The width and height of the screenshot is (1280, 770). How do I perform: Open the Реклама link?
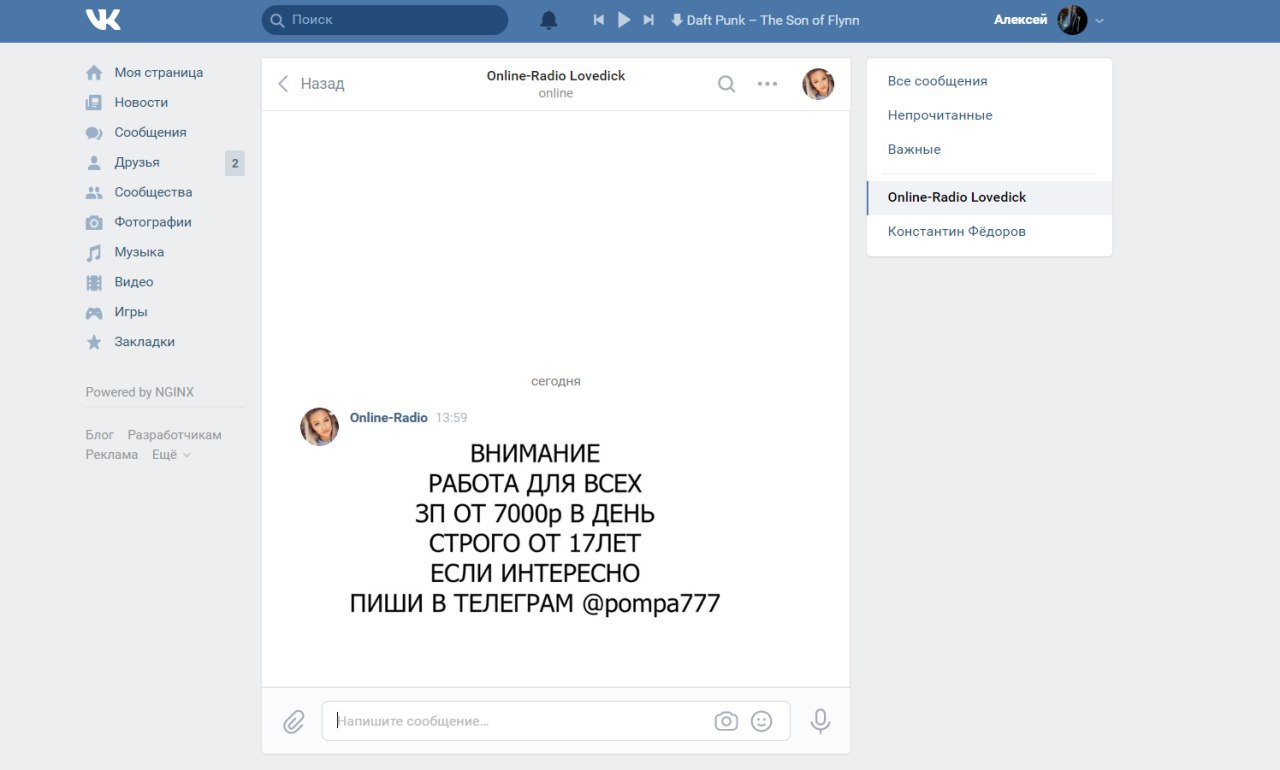click(112, 454)
